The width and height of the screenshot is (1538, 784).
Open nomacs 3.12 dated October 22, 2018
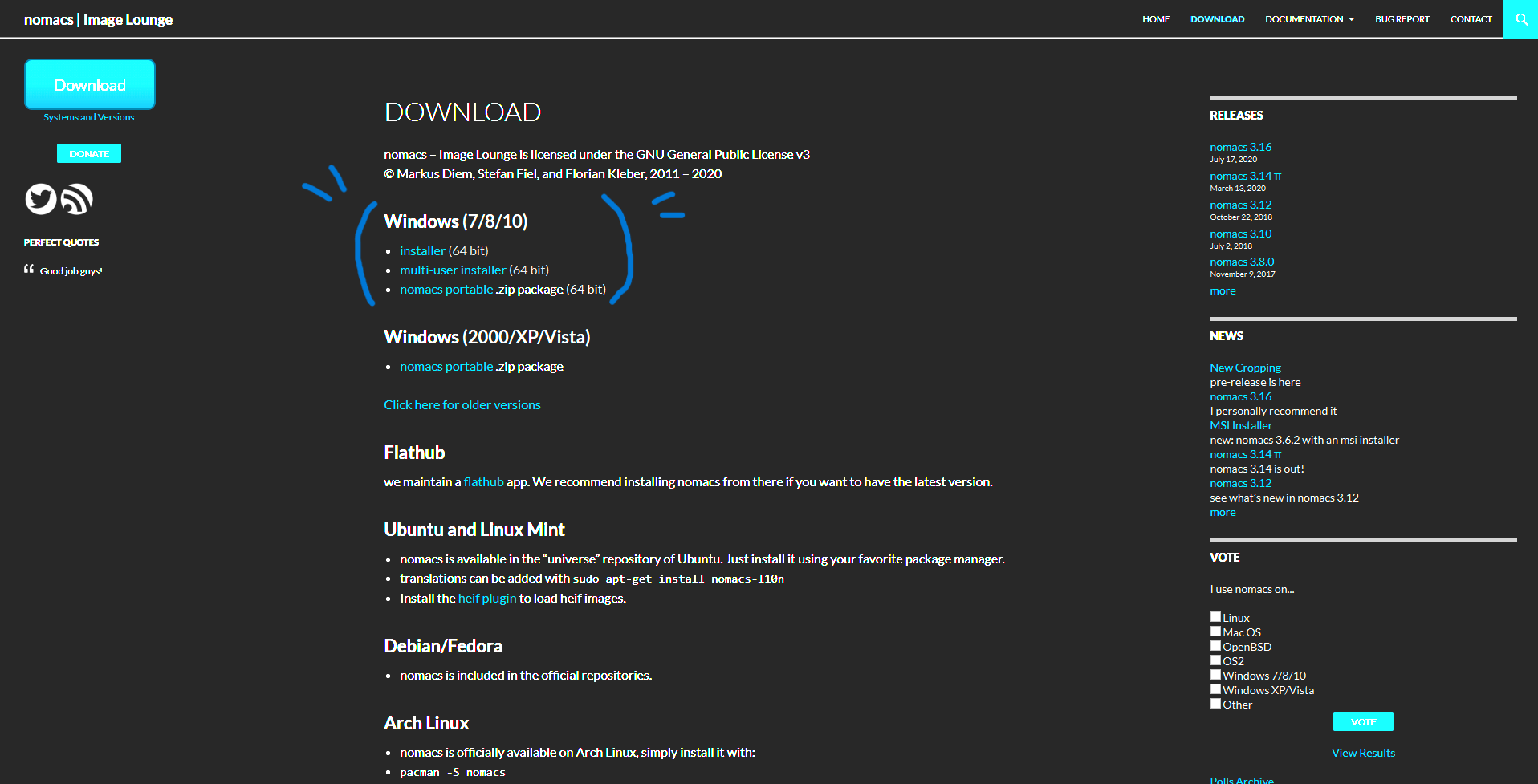[x=1240, y=205]
